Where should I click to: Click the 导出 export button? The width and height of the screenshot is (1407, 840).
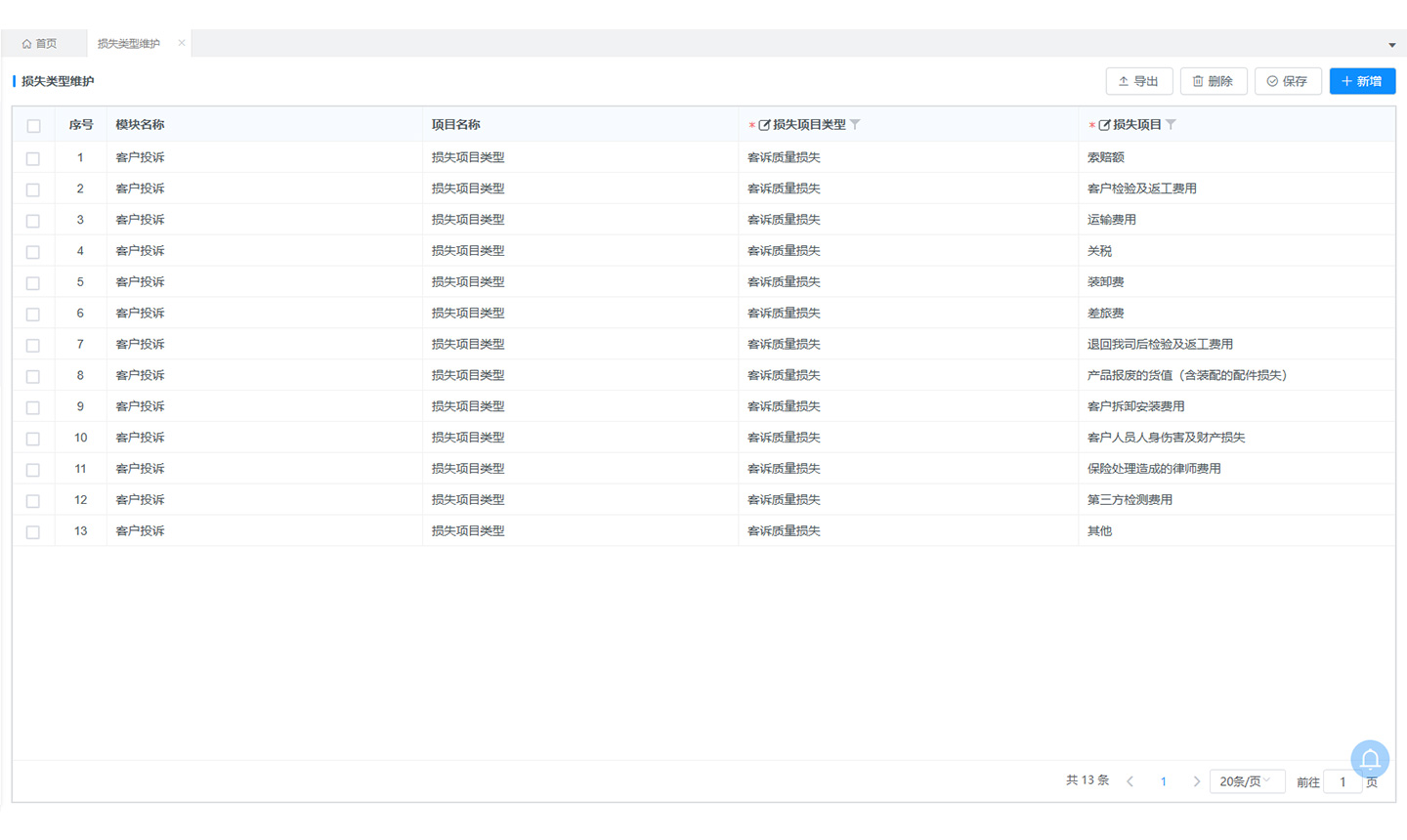point(1138,81)
